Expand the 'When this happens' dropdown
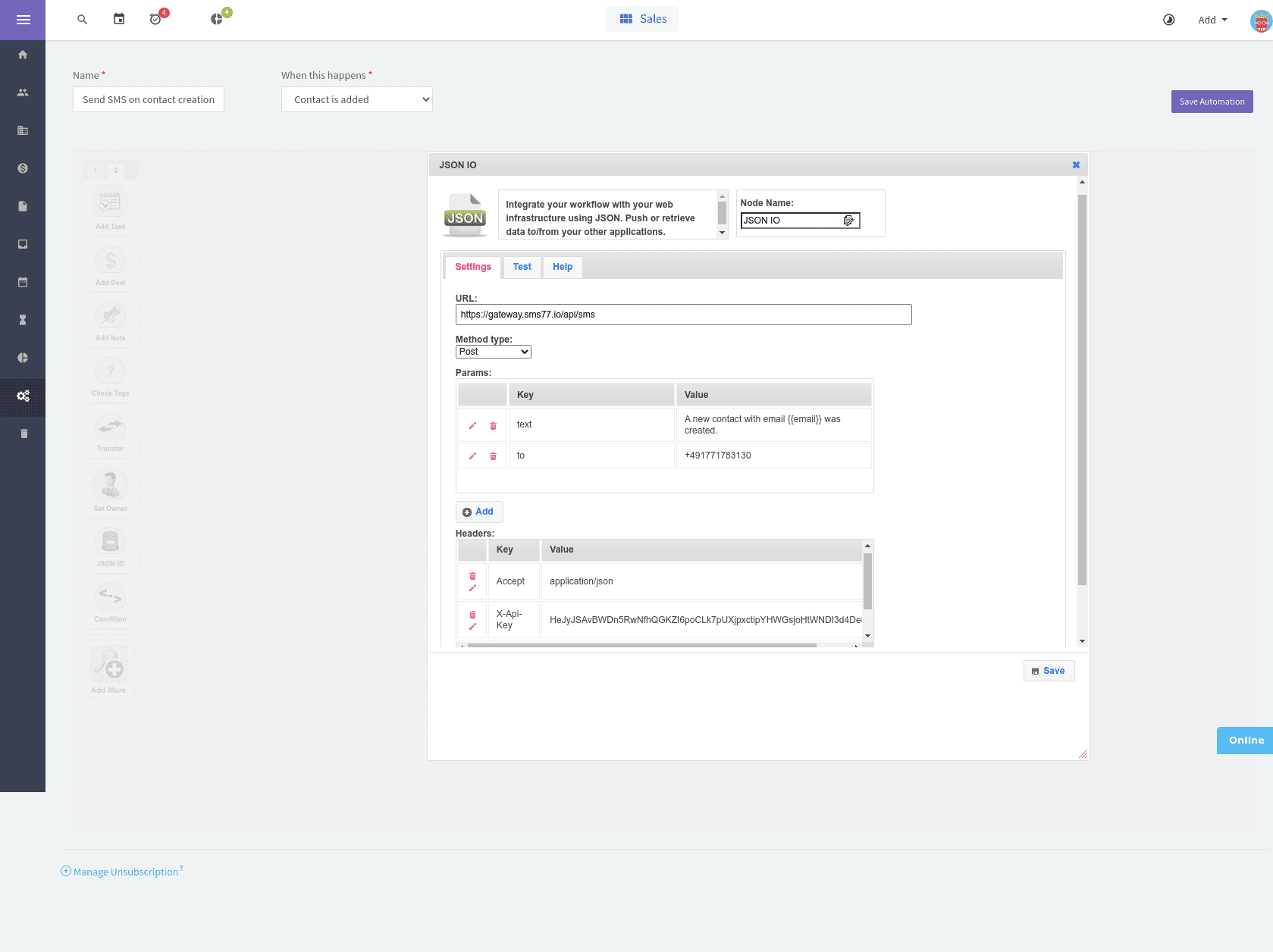The height and width of the screenshot is (952, 1273). pyautogui.click(x=356, y=99)
